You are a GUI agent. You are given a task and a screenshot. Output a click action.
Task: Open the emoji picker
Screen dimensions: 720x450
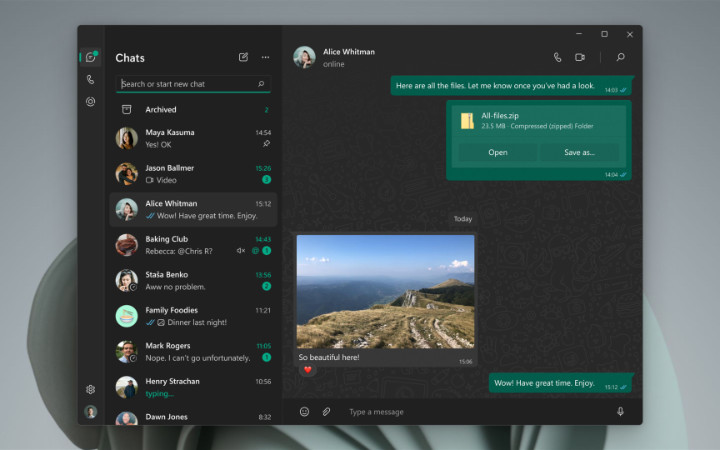[x=304, y=412]
